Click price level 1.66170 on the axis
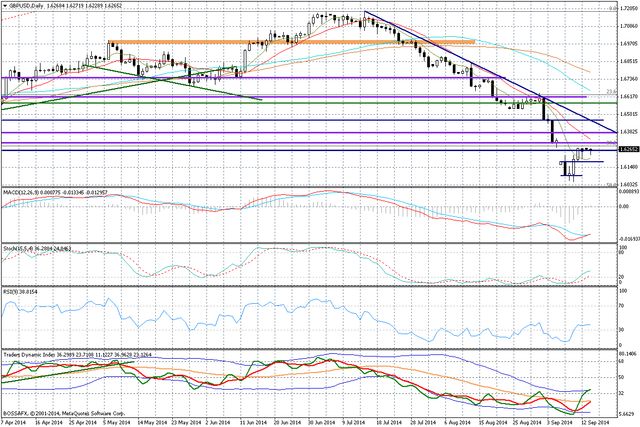 [x=629, y=96]
